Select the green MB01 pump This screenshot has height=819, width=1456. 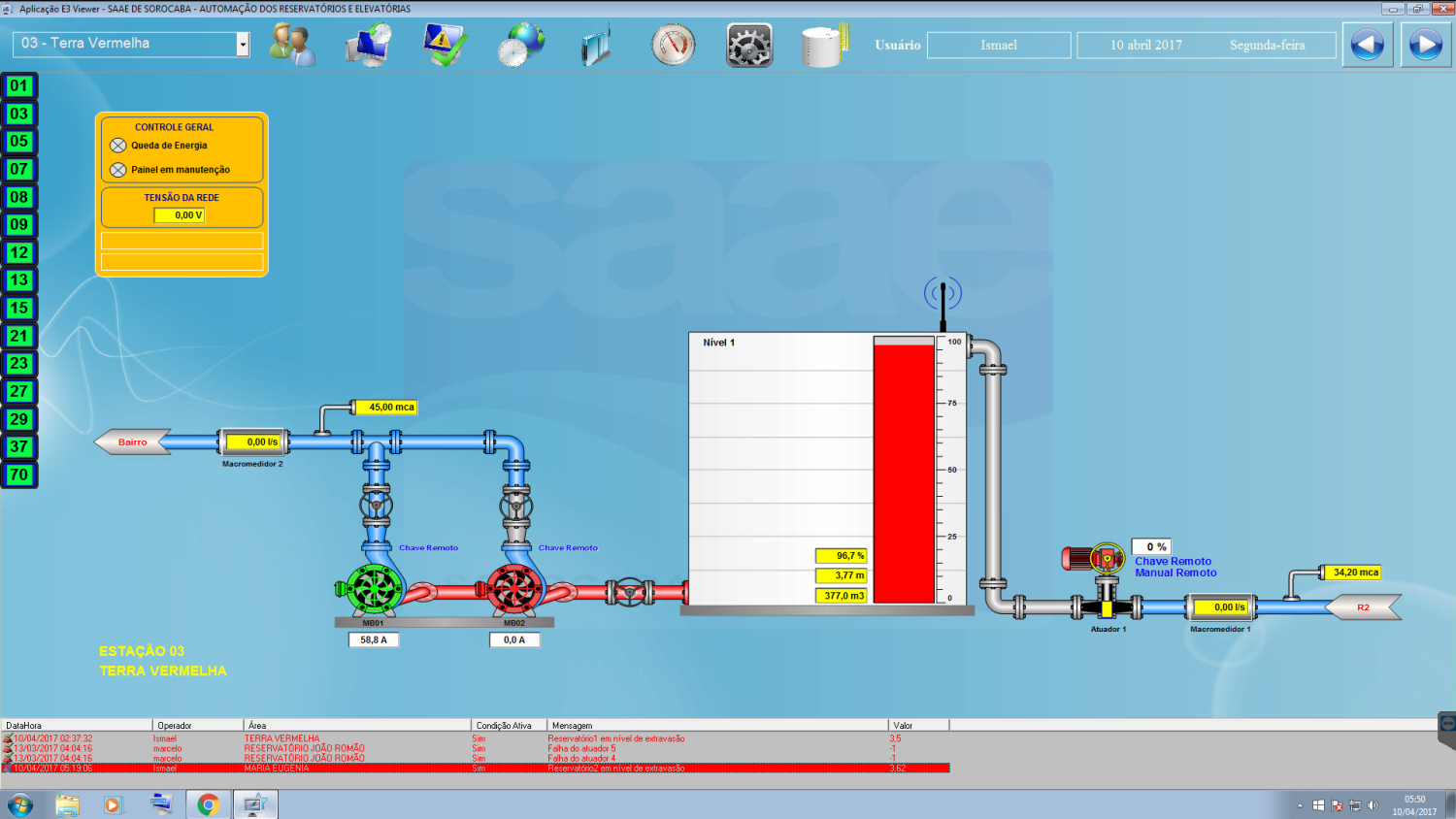[x=374, y=588]
